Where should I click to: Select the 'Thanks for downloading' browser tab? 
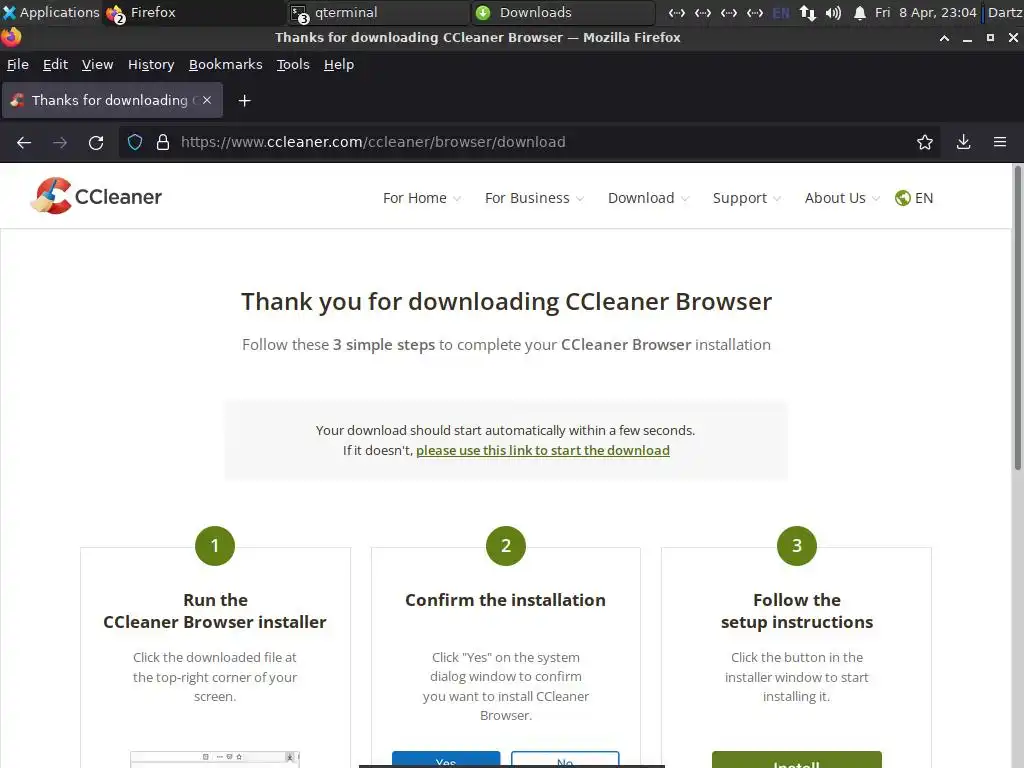pos(112,101)
